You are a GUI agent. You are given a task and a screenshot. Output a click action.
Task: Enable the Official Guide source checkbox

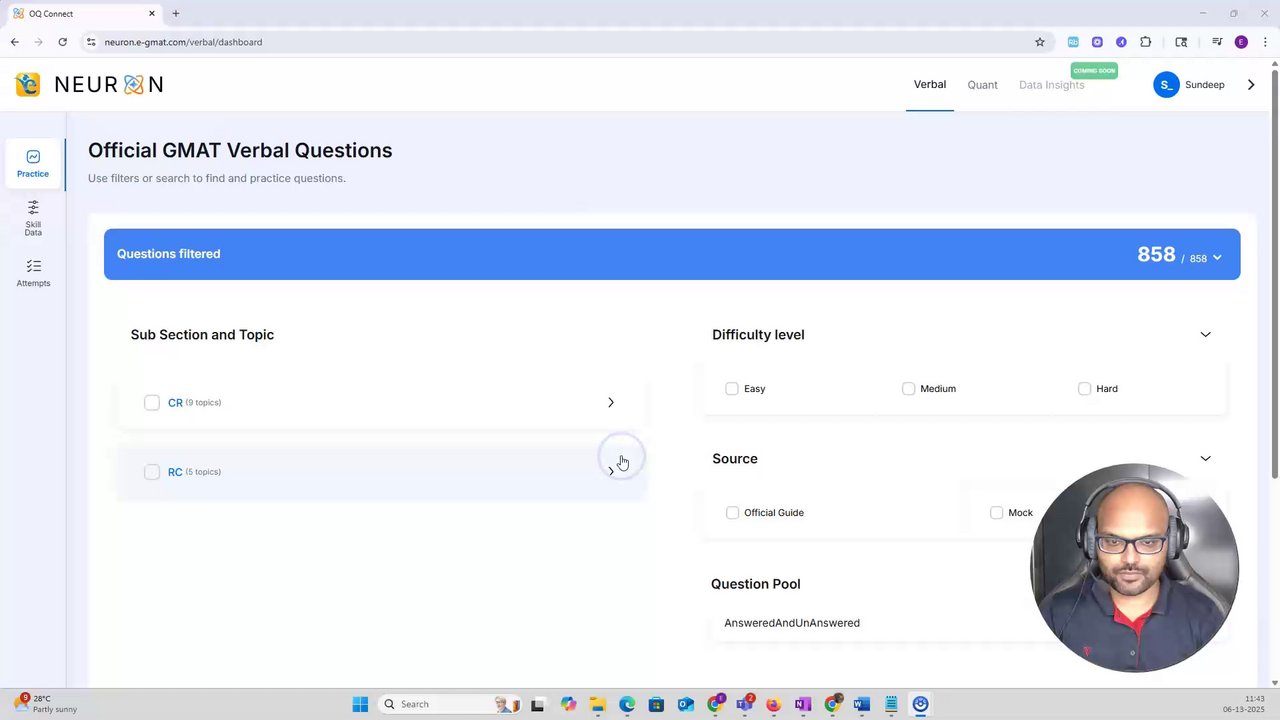tap(732, 513)
